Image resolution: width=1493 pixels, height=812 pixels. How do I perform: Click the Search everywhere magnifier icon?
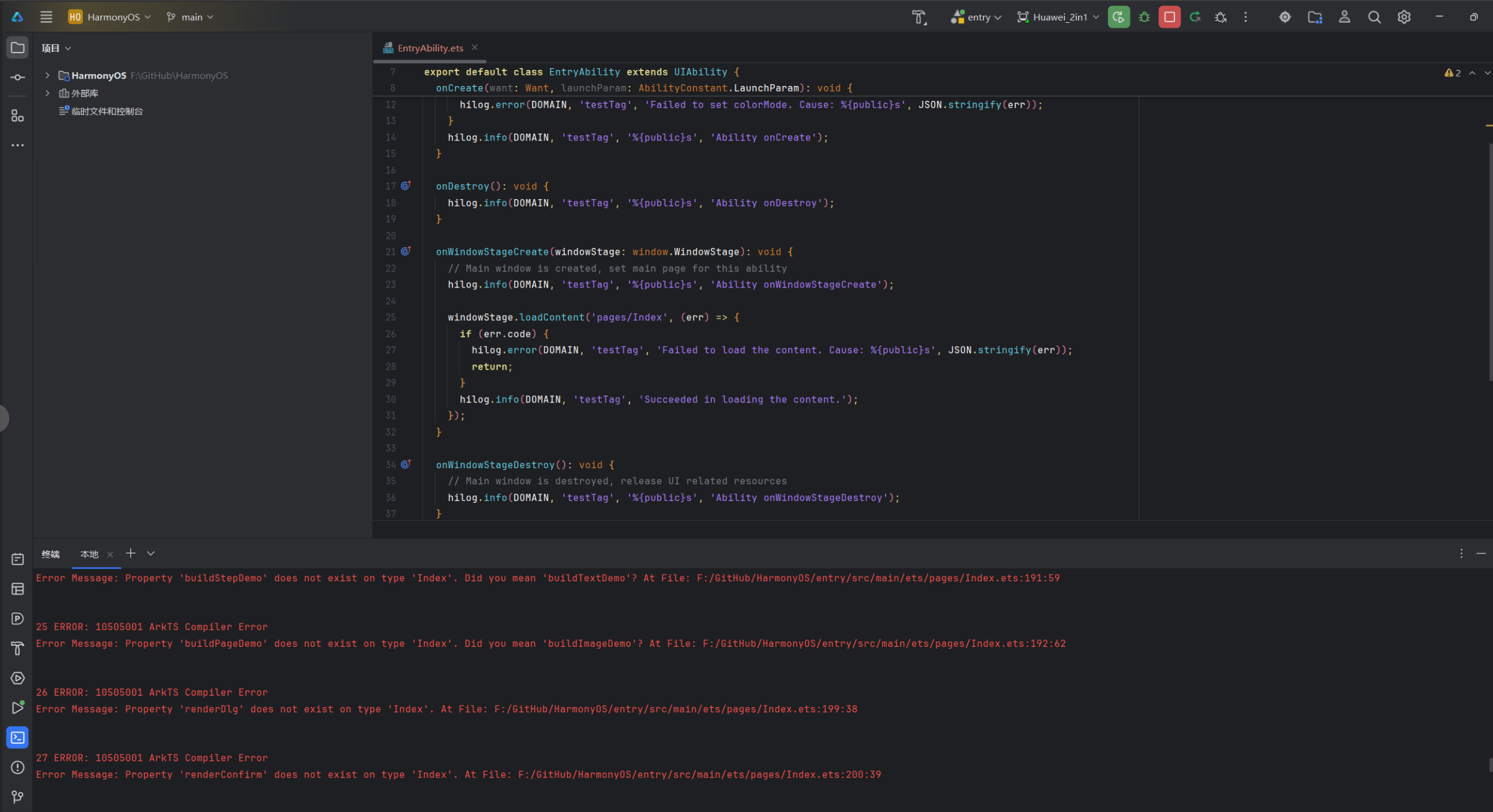pos(1374,17)
